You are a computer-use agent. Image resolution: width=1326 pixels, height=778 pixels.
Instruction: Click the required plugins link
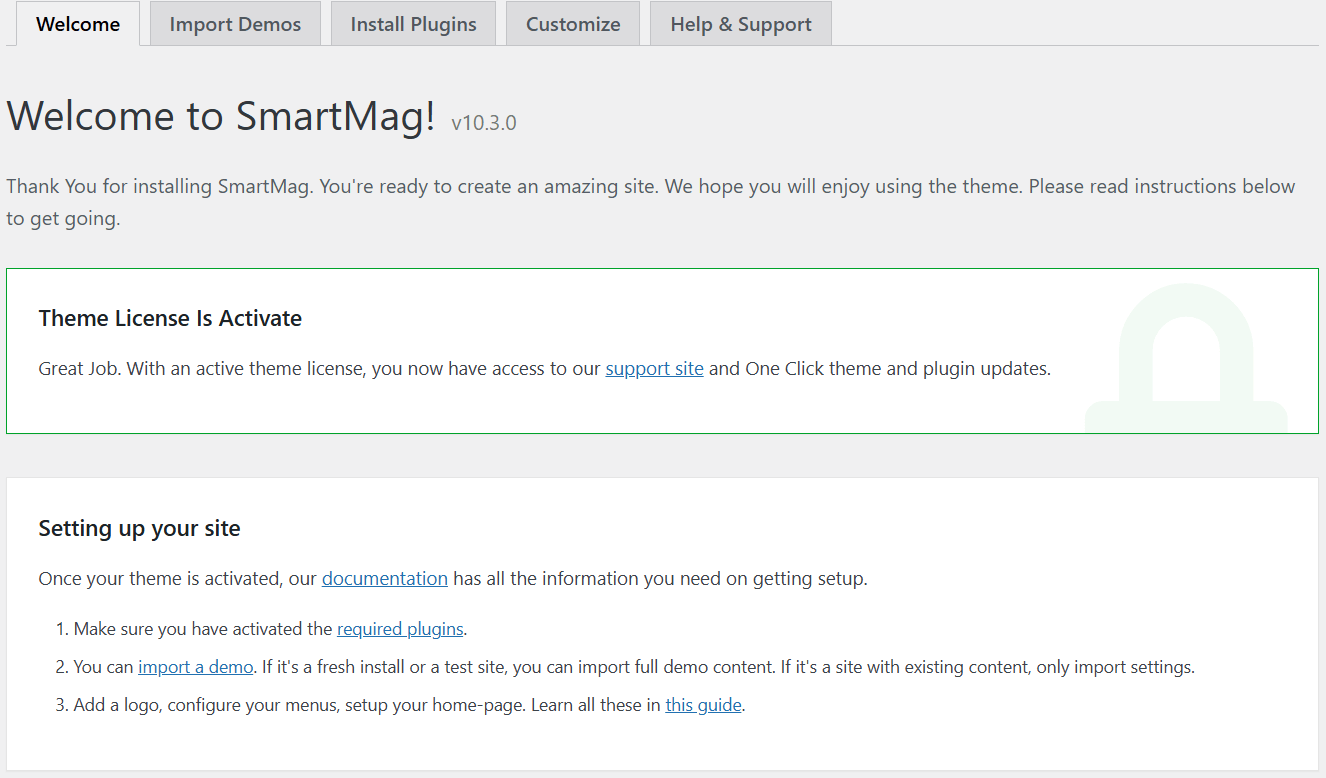click(400, 629)
